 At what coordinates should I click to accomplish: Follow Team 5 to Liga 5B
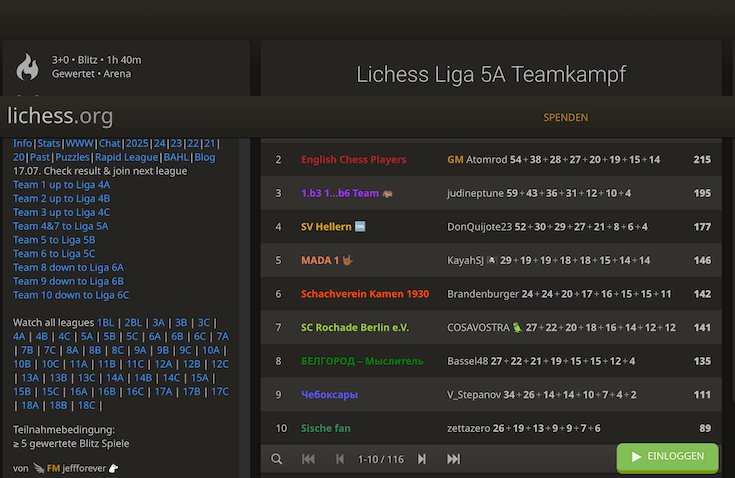point(54,240)
